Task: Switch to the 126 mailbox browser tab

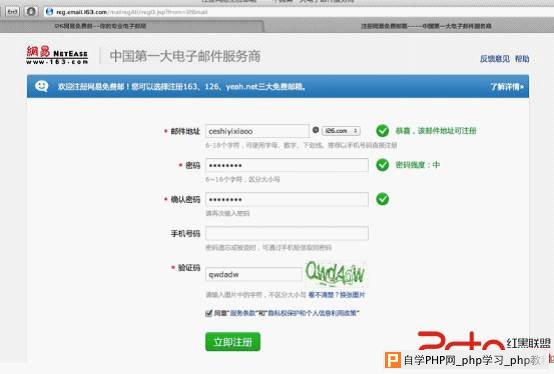Action: coord(100,26)
